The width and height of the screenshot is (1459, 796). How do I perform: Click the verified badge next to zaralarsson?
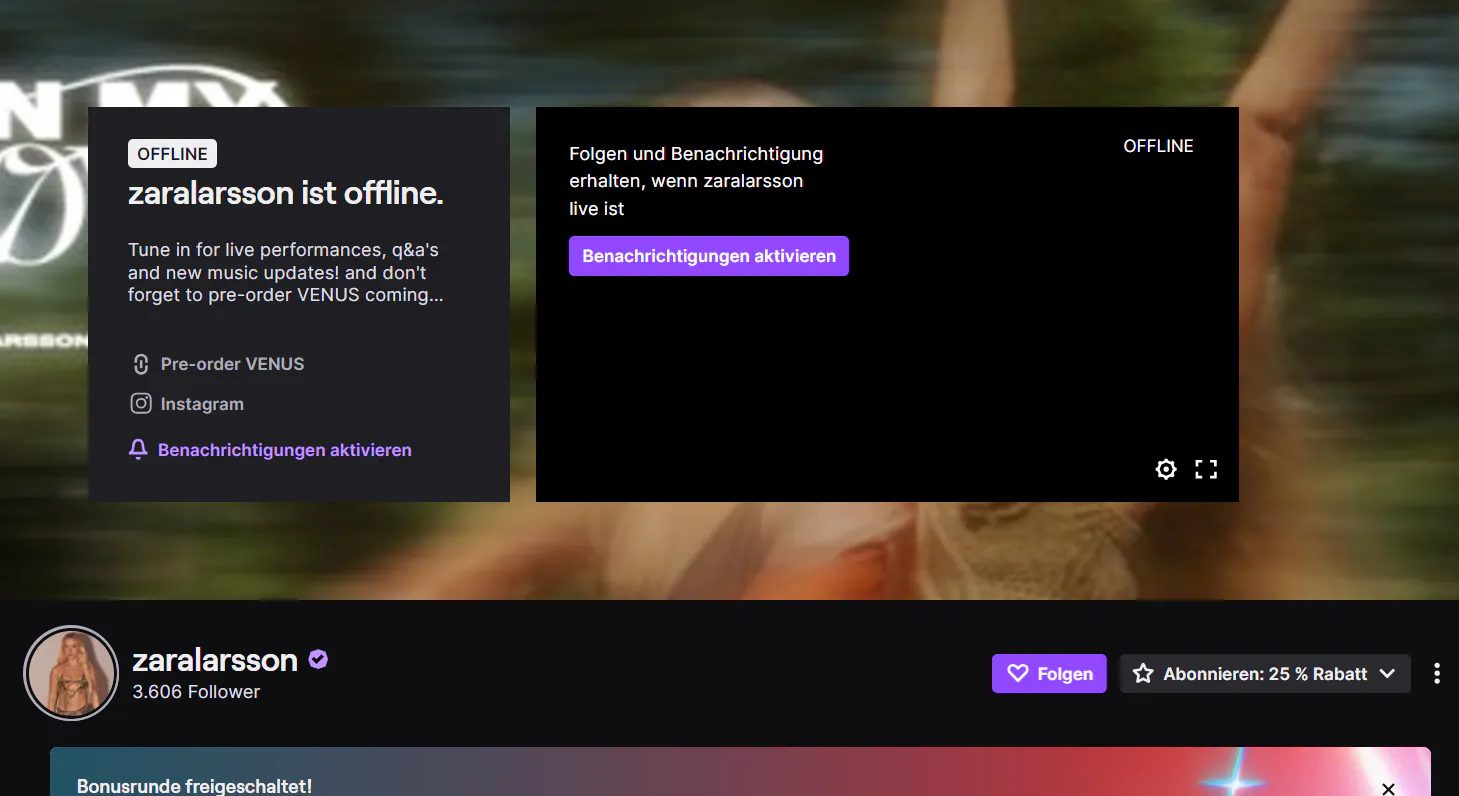click(x=318, y=660)
